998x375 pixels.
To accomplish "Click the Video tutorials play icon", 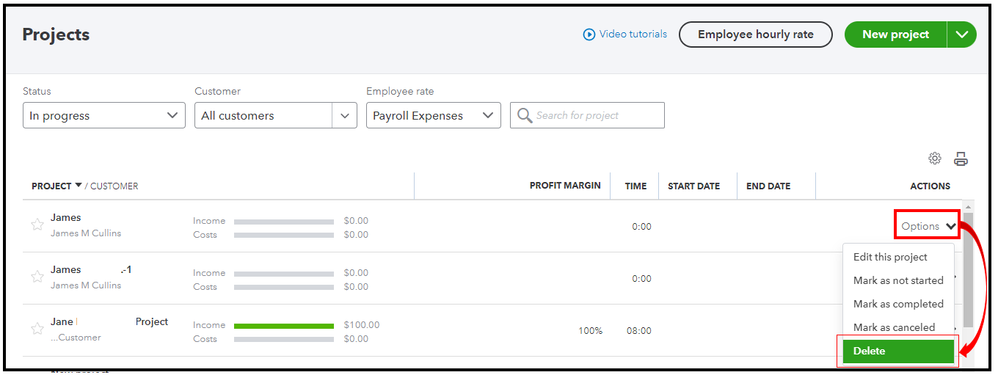I will coord(589,34).
